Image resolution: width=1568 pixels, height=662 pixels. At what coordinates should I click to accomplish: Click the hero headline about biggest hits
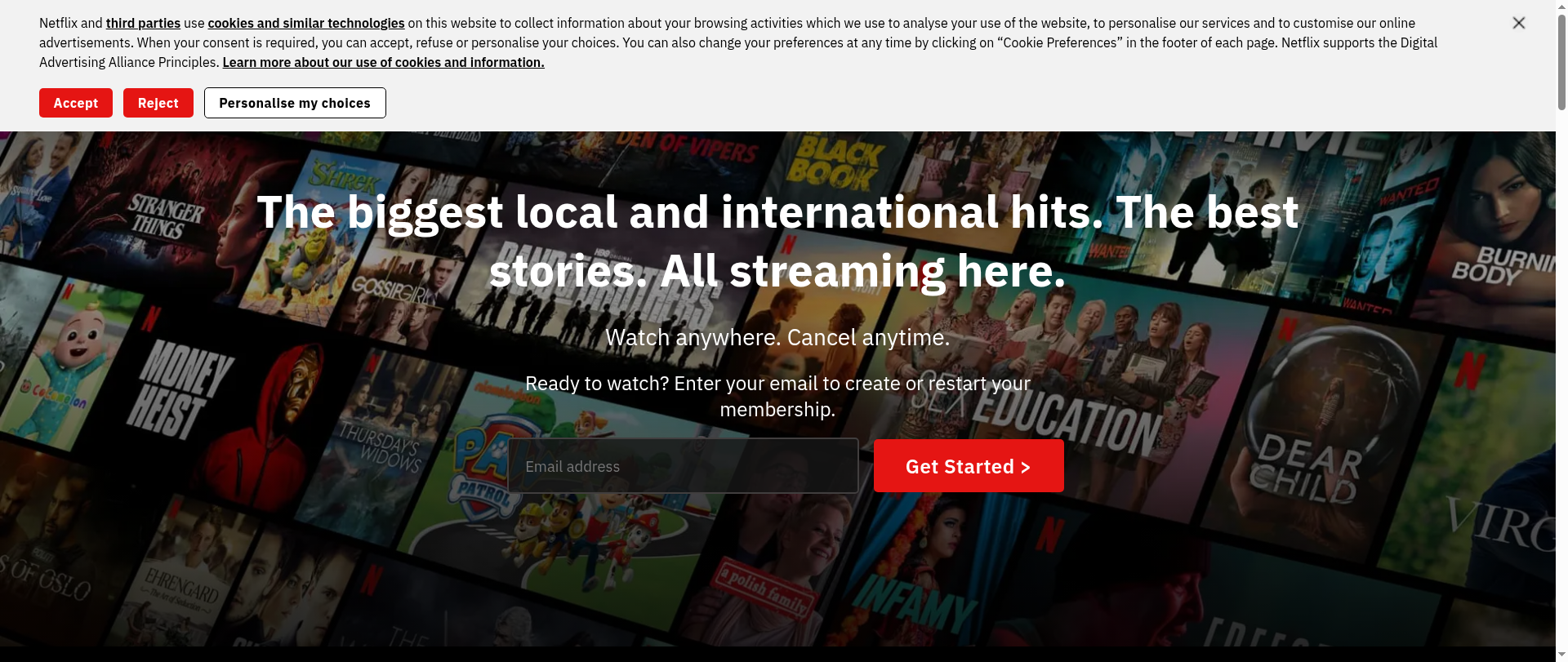click(x=777, y=242)
